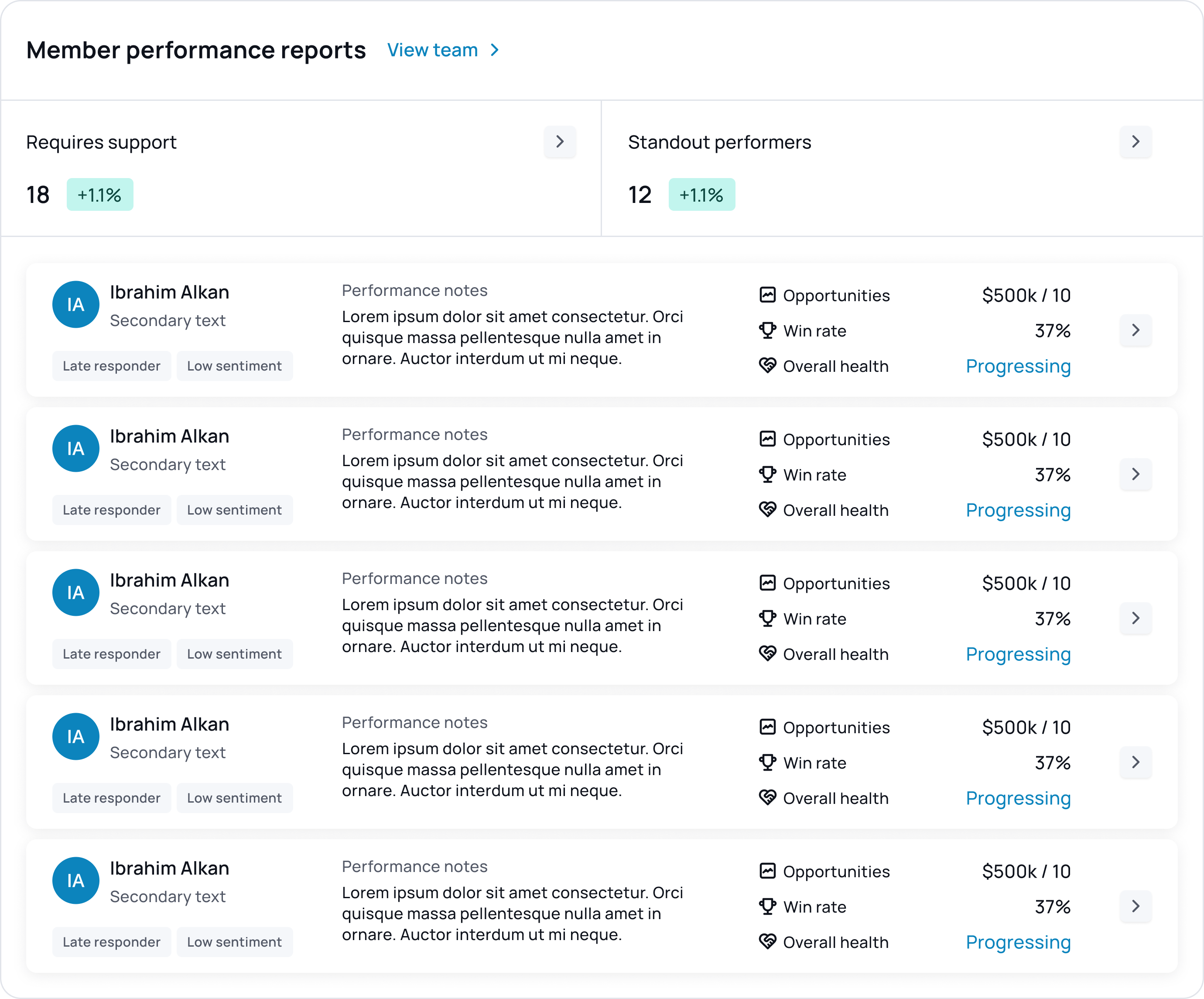1204x999 pixels.
Task: Open the third member card chevron
Action: [1135, 618]
